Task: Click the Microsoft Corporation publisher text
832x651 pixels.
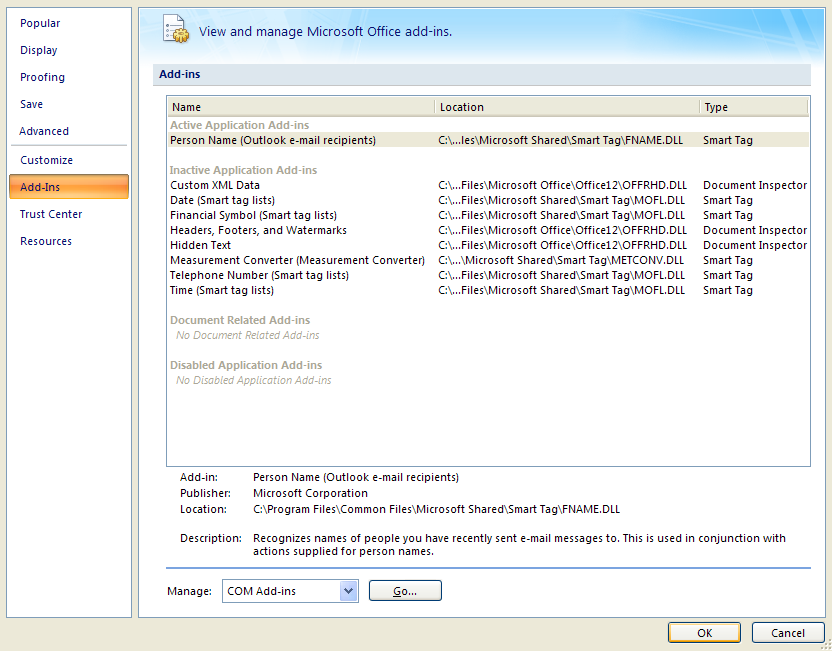Action: click(x=310, y=493)
